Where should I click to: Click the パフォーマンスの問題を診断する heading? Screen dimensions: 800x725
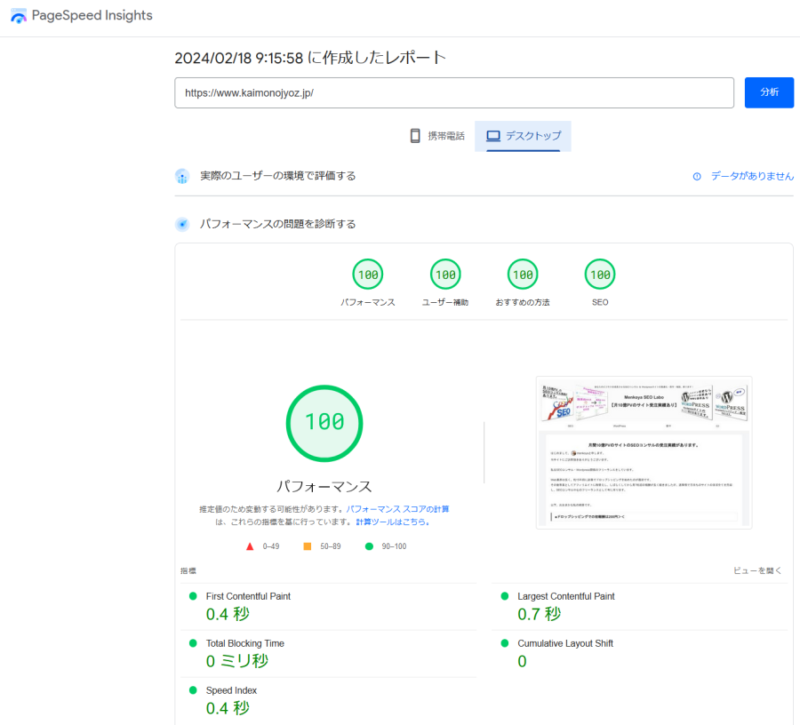pyautogui.click(x=278, y=224)
